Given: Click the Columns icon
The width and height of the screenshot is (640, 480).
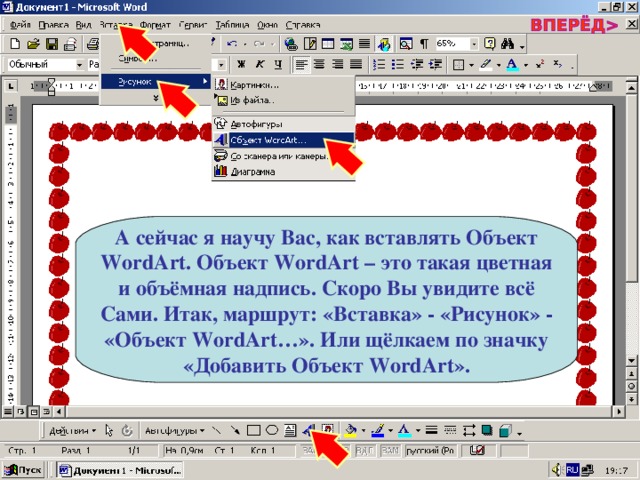Looking at the screenshot, I should pyautogui.click(x=364, y=44).
